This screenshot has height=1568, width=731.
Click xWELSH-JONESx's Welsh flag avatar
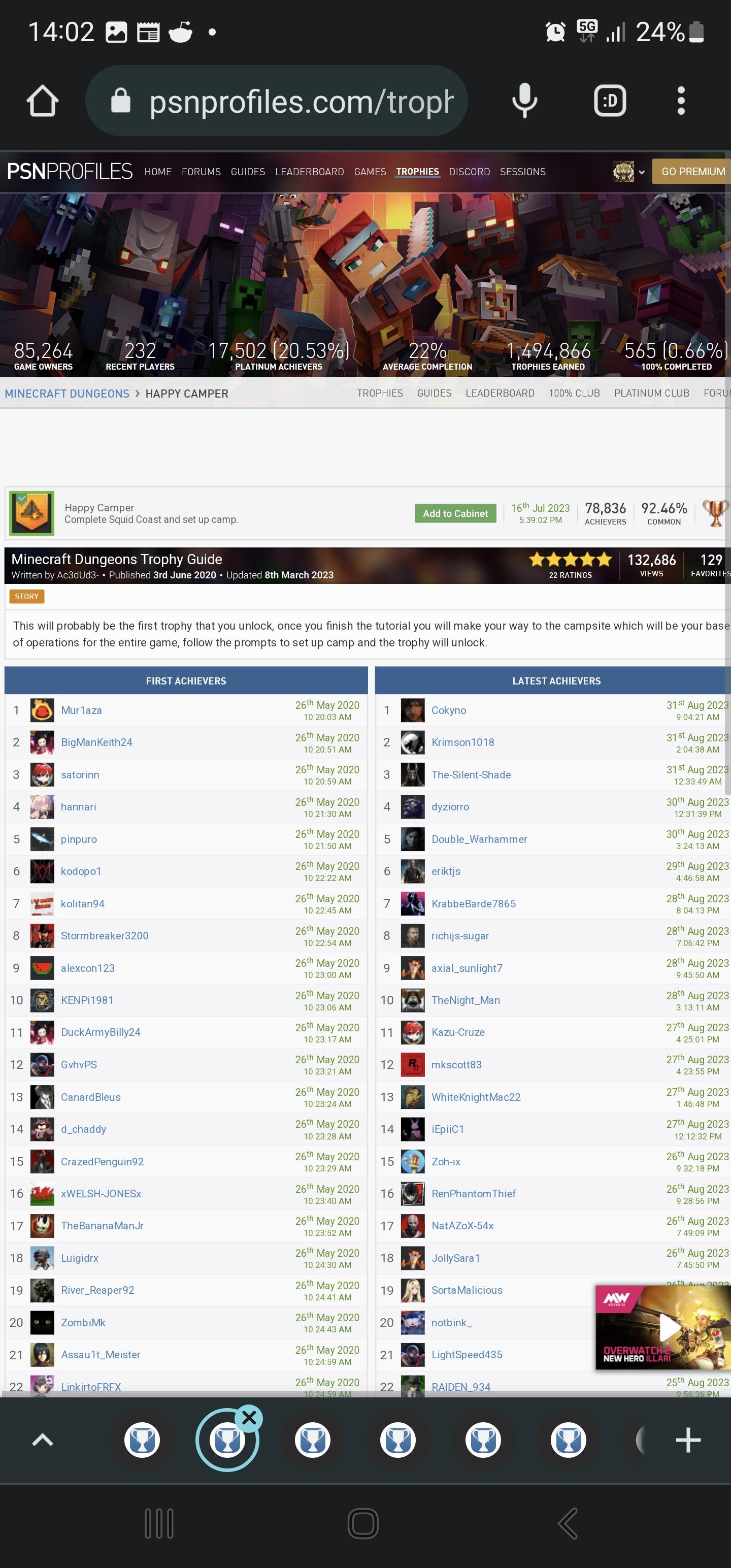[x=42, y=1194]
